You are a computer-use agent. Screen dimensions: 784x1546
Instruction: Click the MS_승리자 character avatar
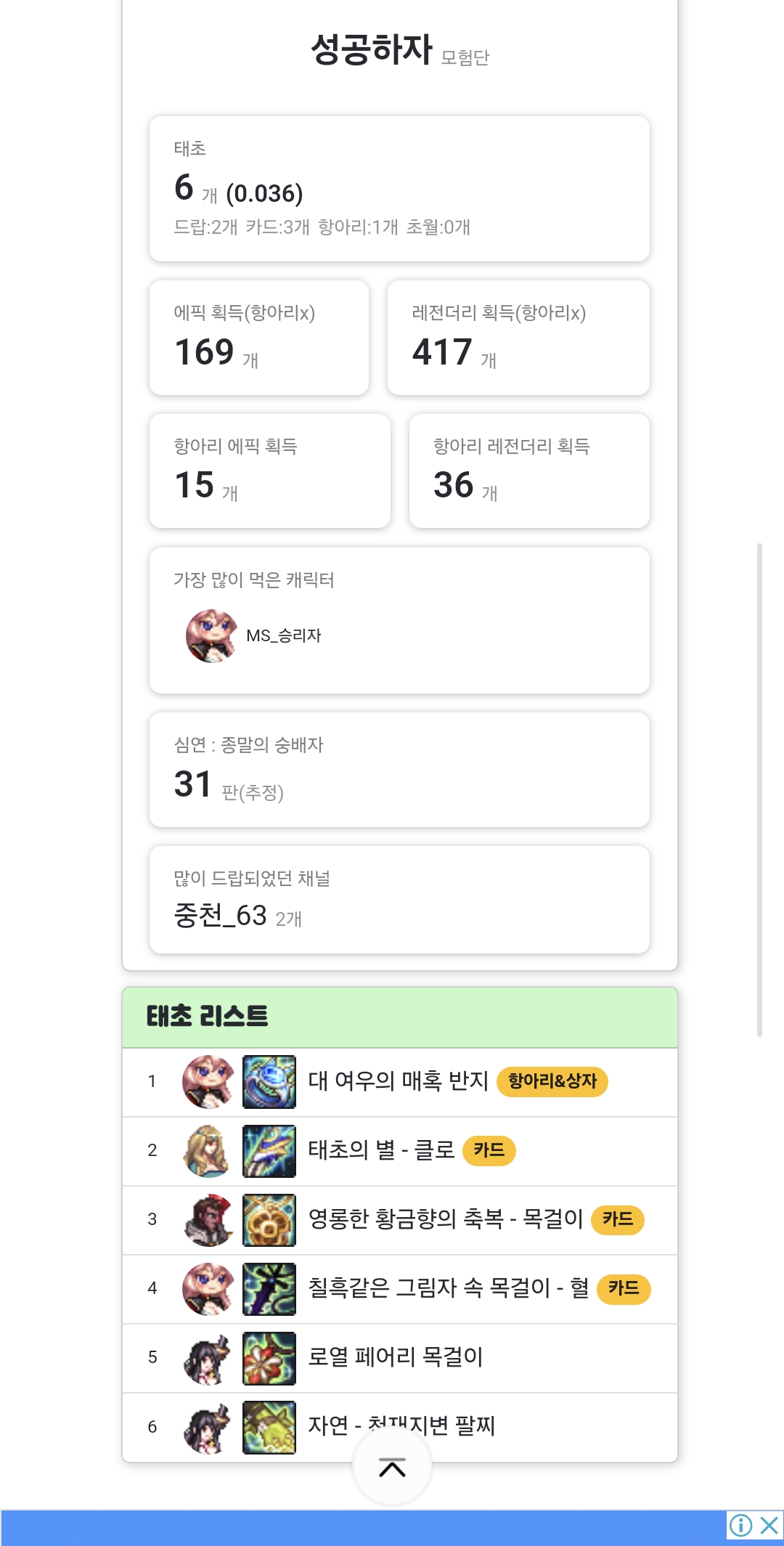coord(212,636)
